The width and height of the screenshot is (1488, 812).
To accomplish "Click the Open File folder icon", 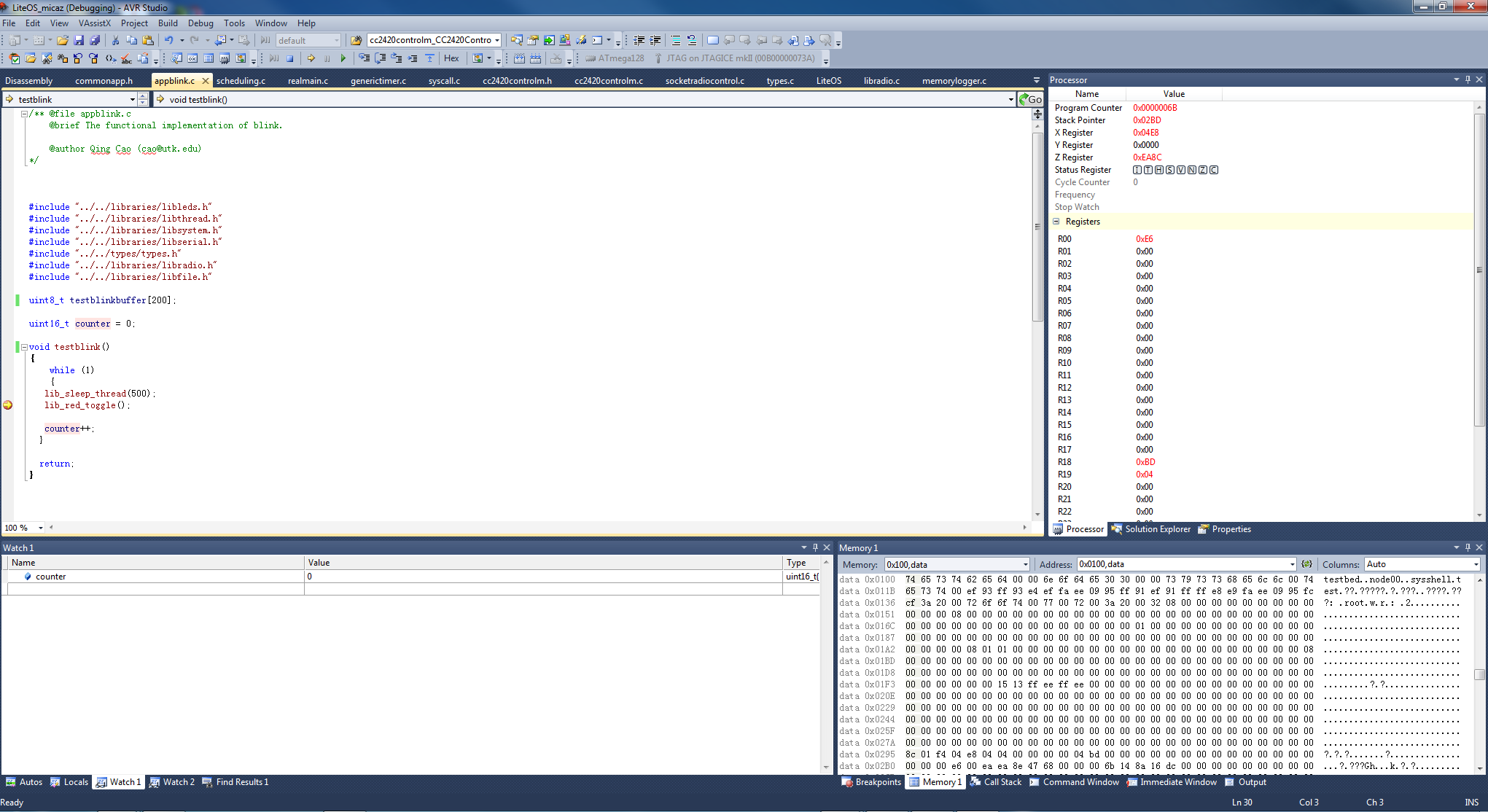I will point(63,41).
